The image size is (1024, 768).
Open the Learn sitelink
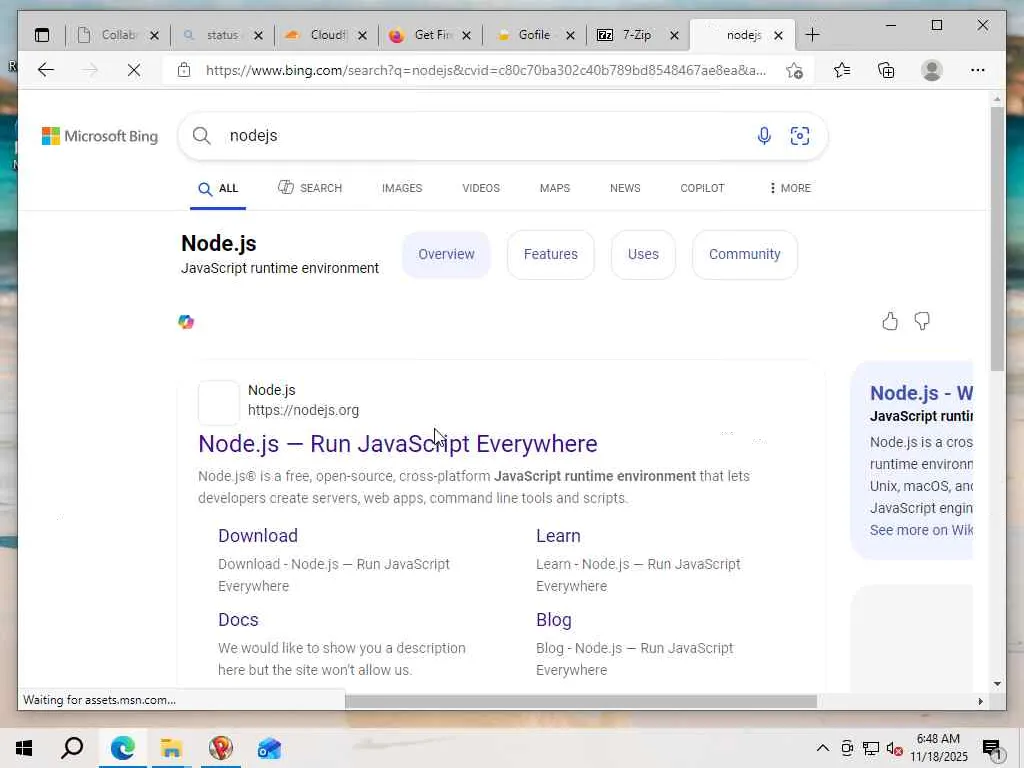tap(558, 536)
